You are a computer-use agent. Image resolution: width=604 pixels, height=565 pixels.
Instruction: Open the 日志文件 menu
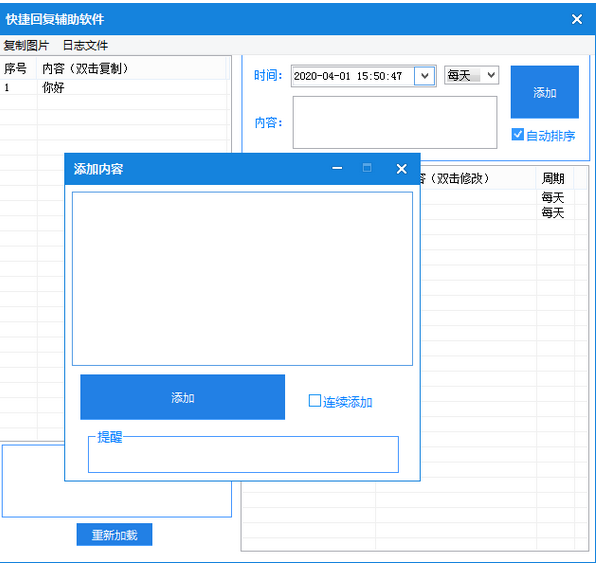coord(86,45)
